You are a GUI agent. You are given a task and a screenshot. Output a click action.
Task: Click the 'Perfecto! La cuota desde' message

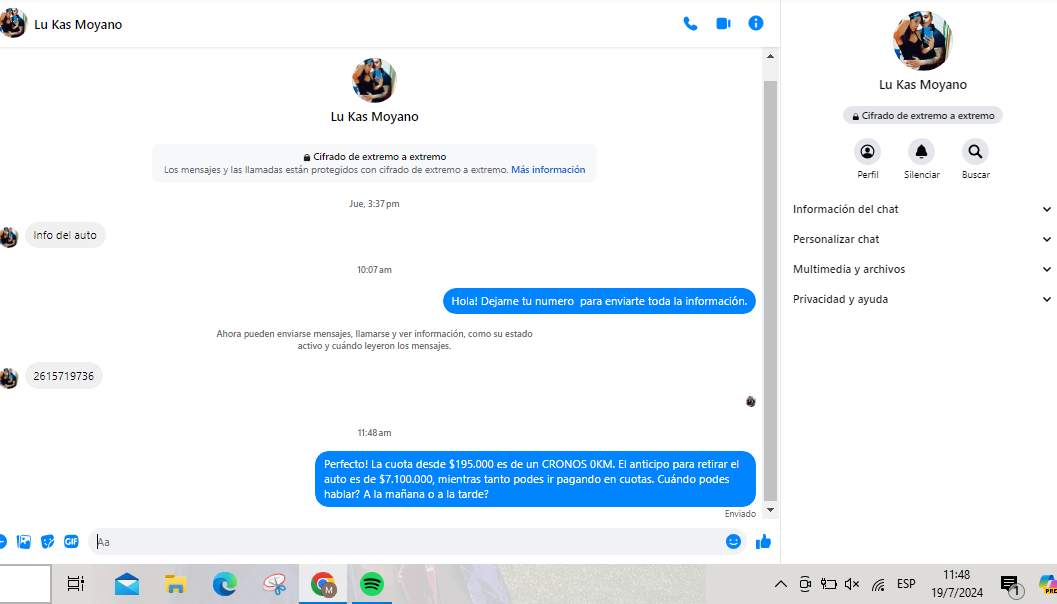click(x=535, y=479)
